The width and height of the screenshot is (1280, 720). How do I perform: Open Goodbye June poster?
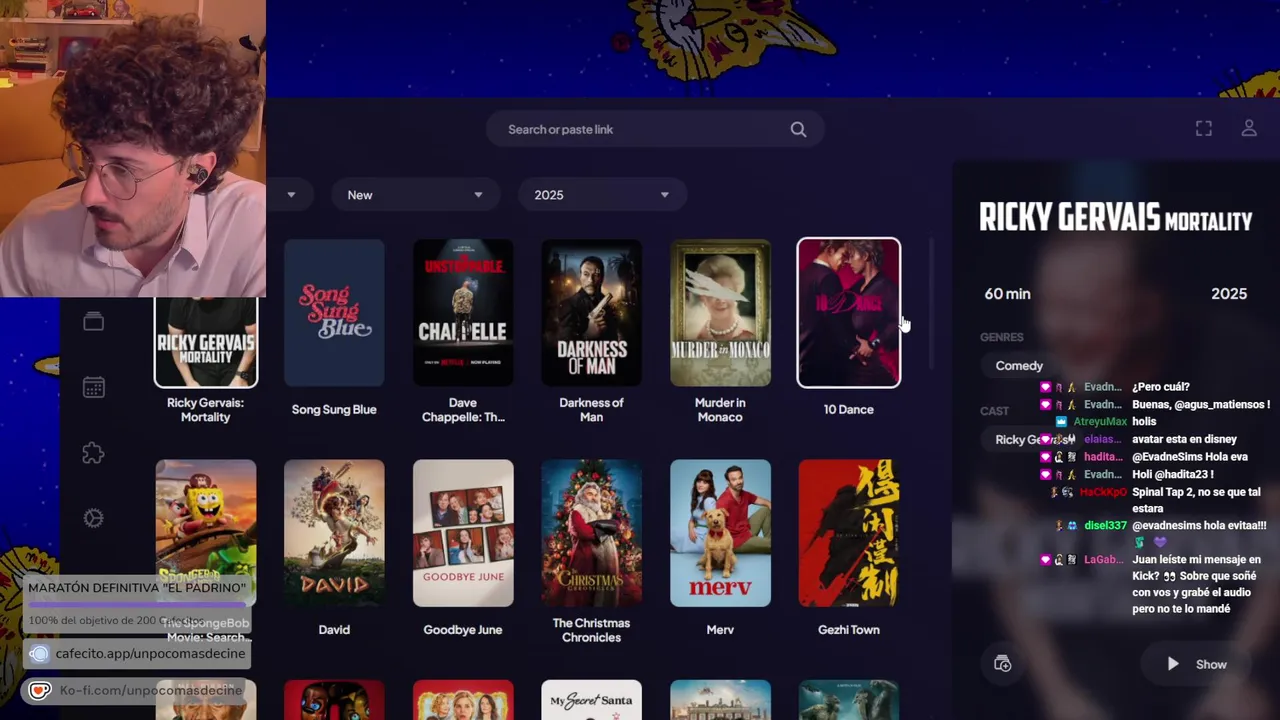pos(463,533)
